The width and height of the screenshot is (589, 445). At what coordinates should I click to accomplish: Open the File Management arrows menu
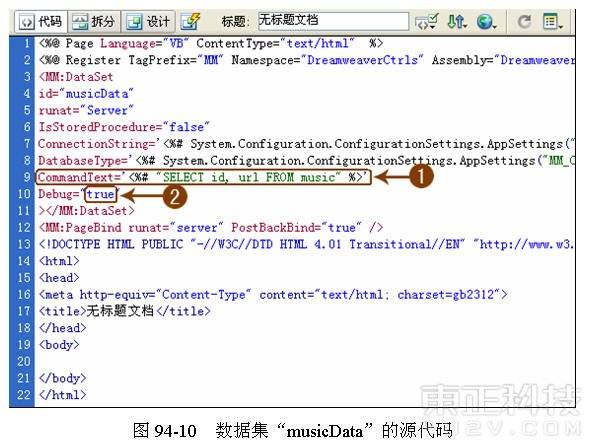click(457, 21)
